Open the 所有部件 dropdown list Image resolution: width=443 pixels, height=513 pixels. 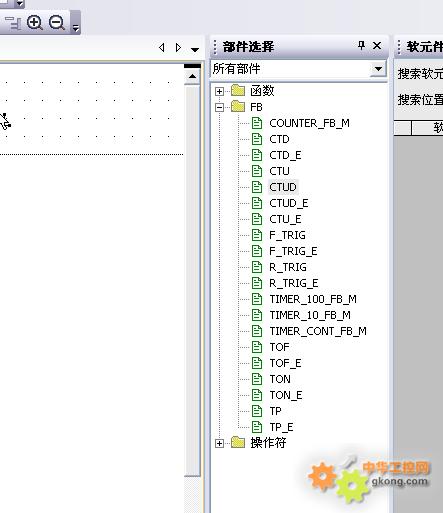click(x=378, y=69)
